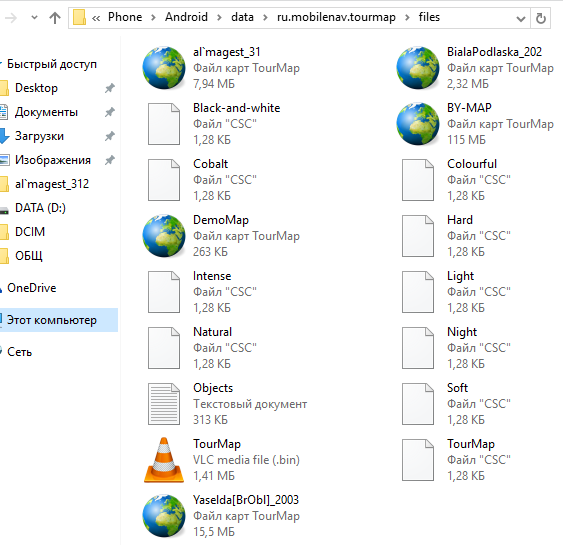Open DCIM folder in sidebar
Screen dimensions: 563x545
(x=30, y=232)
